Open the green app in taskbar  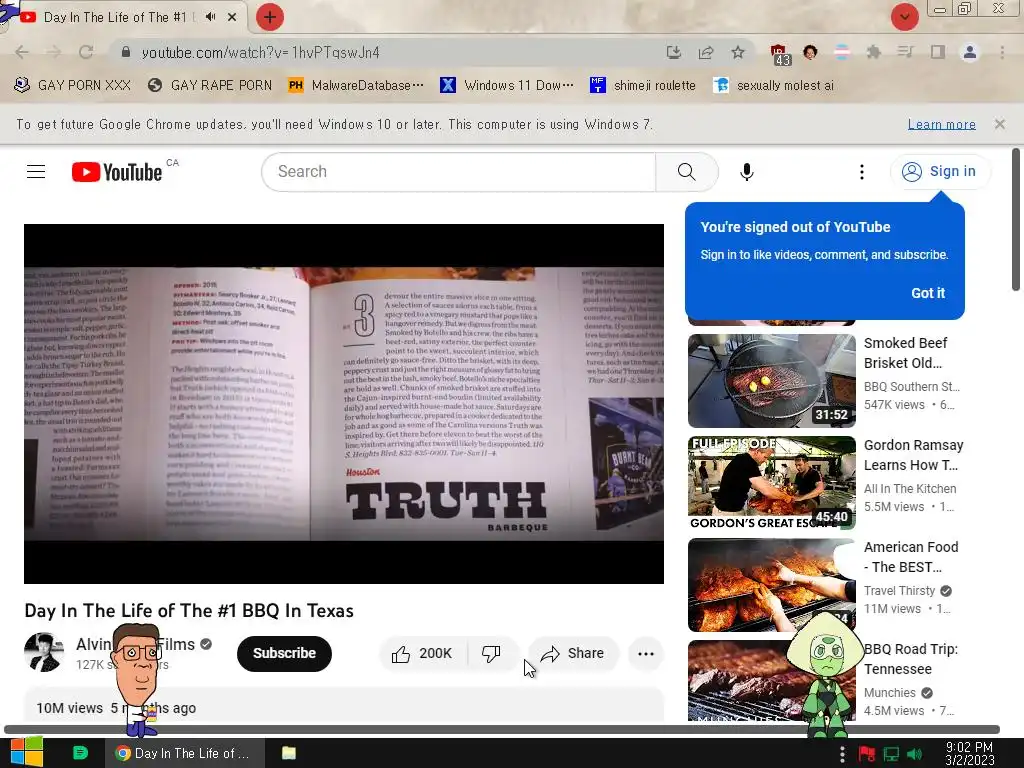click(x=80, y=753)
